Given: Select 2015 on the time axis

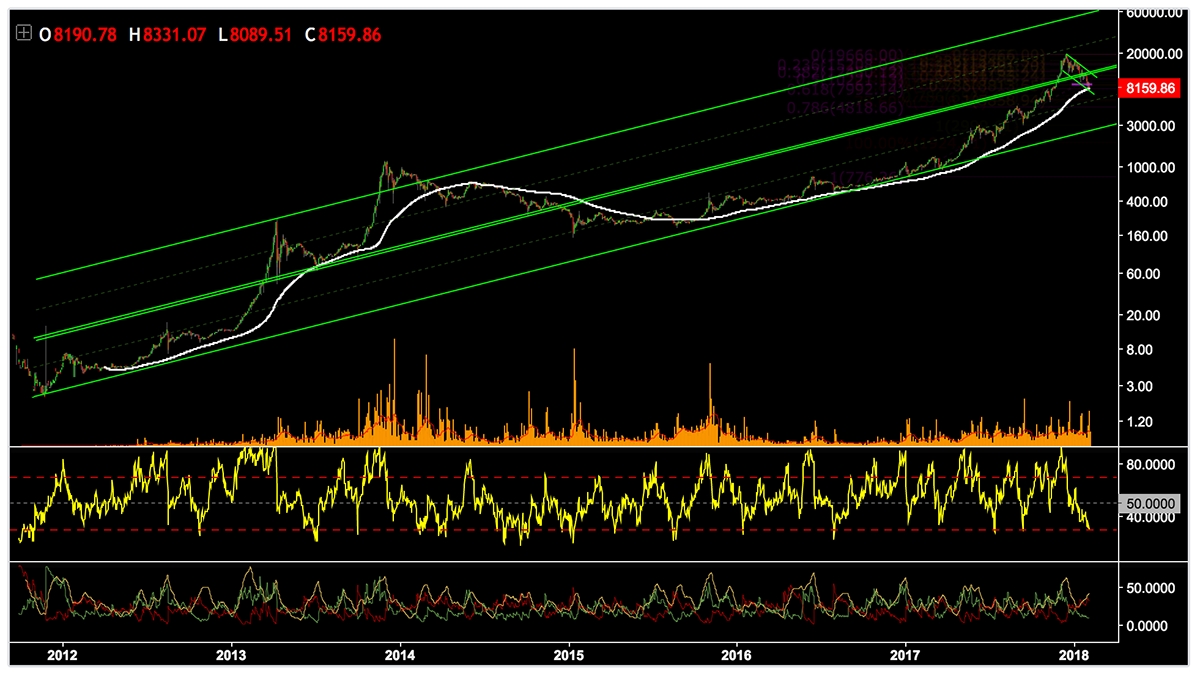Looking at the screenshot, I should coord(569,654).
